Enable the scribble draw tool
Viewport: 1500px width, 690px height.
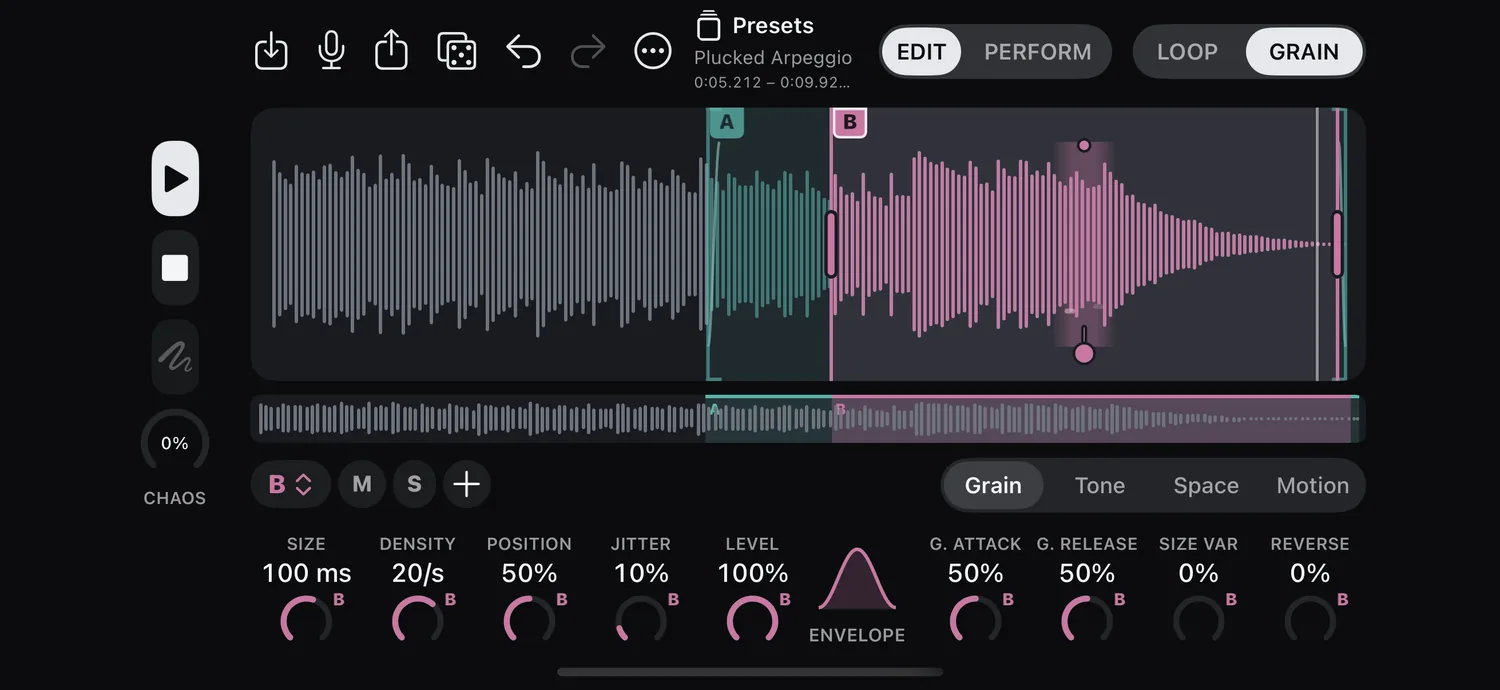(x=175, y=356)
